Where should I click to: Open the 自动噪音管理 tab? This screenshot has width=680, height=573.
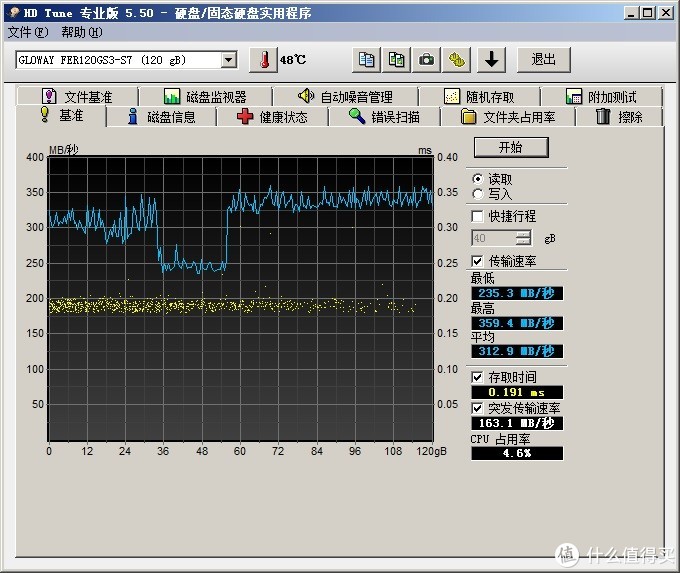[x=345, y=96]
